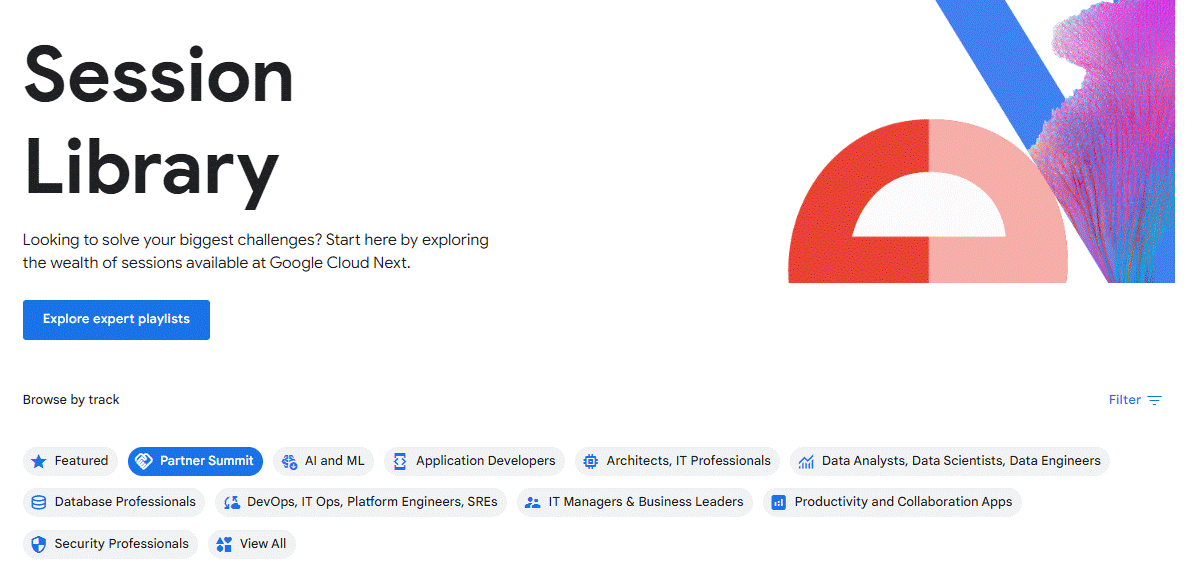Click the chart icon beside Data Analysts

[806, 461]
